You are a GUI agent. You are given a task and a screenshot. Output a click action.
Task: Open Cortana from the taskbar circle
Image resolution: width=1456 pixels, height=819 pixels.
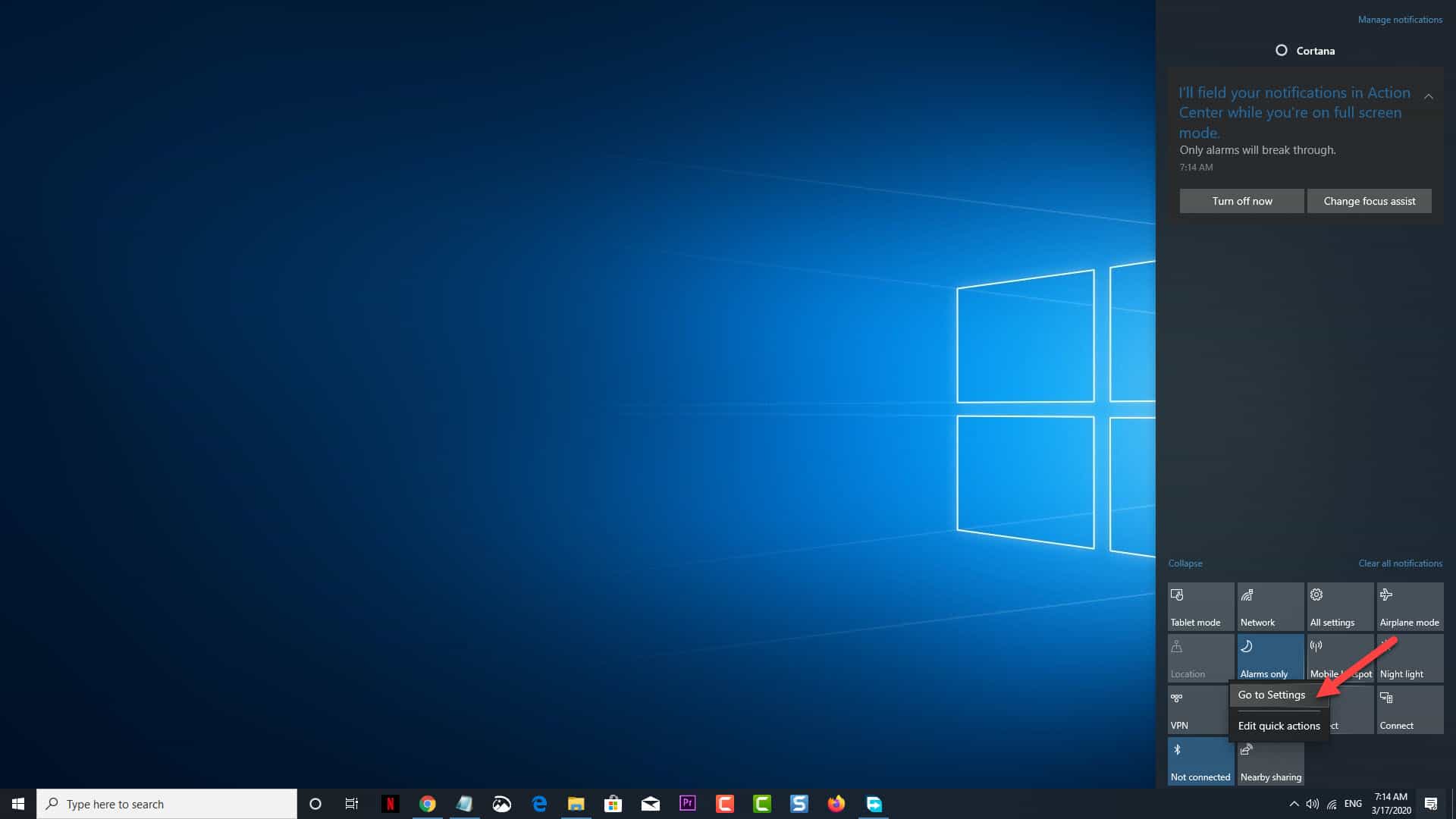click(315, 804)
